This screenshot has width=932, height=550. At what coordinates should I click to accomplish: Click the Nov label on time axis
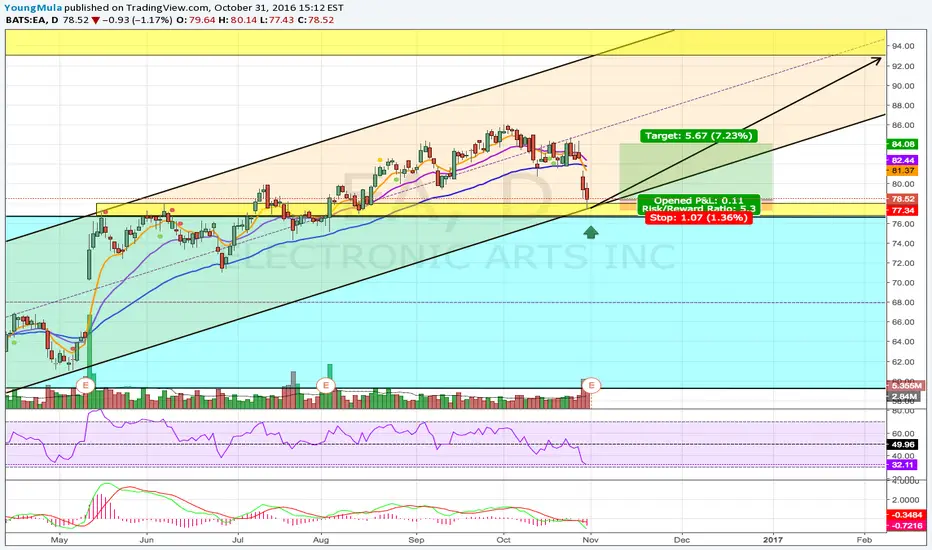pyautogui.click(x=590, y=540)
